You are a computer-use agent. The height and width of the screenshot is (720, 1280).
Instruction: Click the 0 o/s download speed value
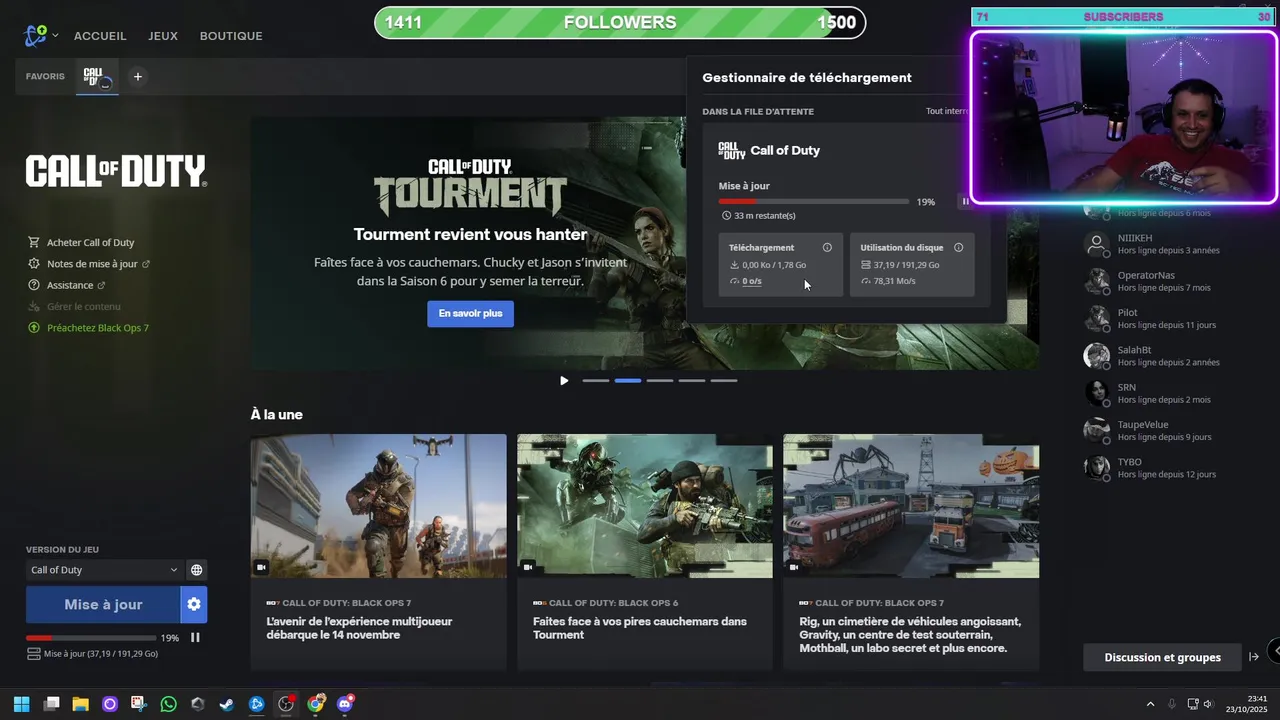752,281
